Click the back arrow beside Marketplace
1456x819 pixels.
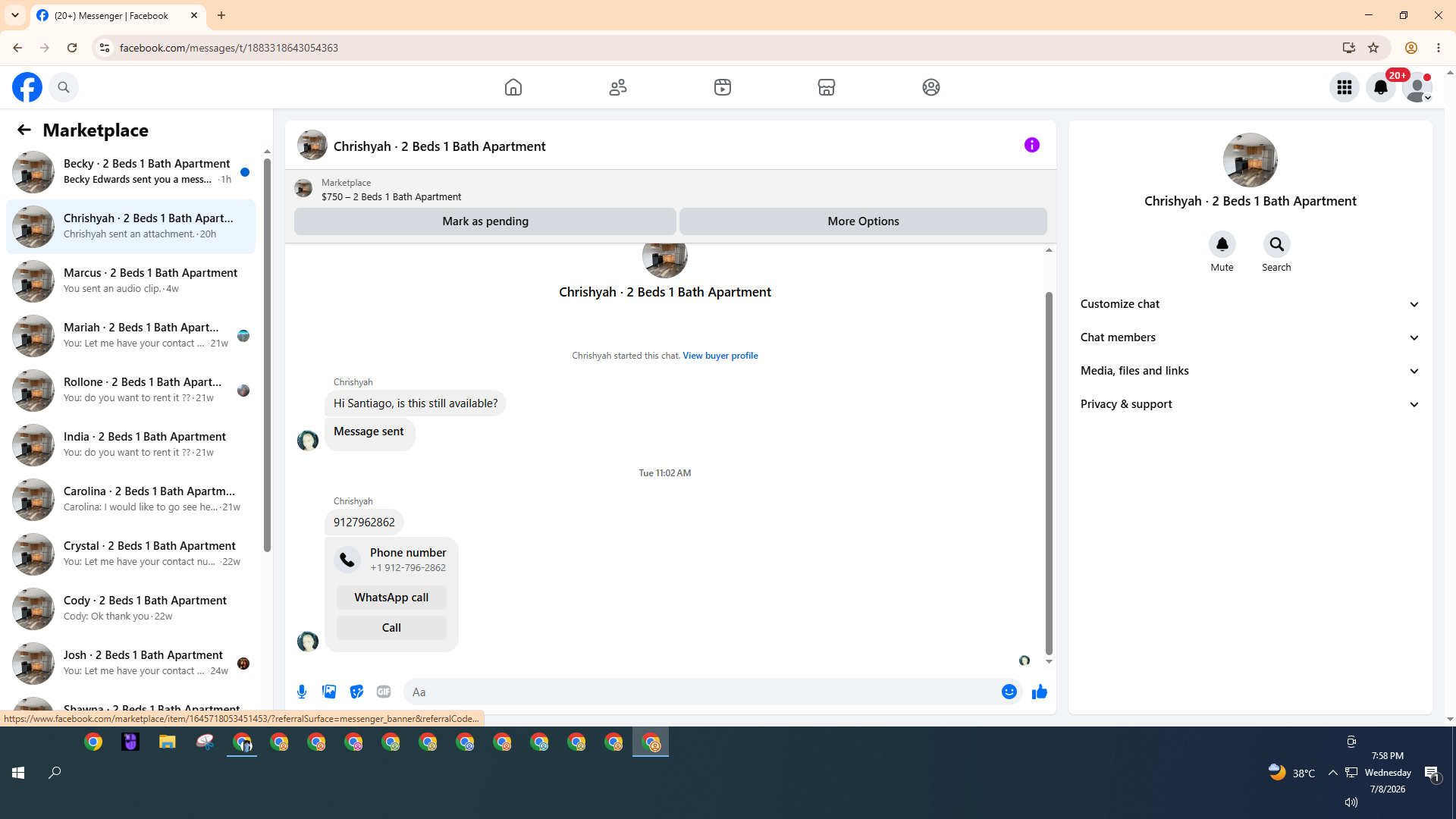[x=24, y=130]
